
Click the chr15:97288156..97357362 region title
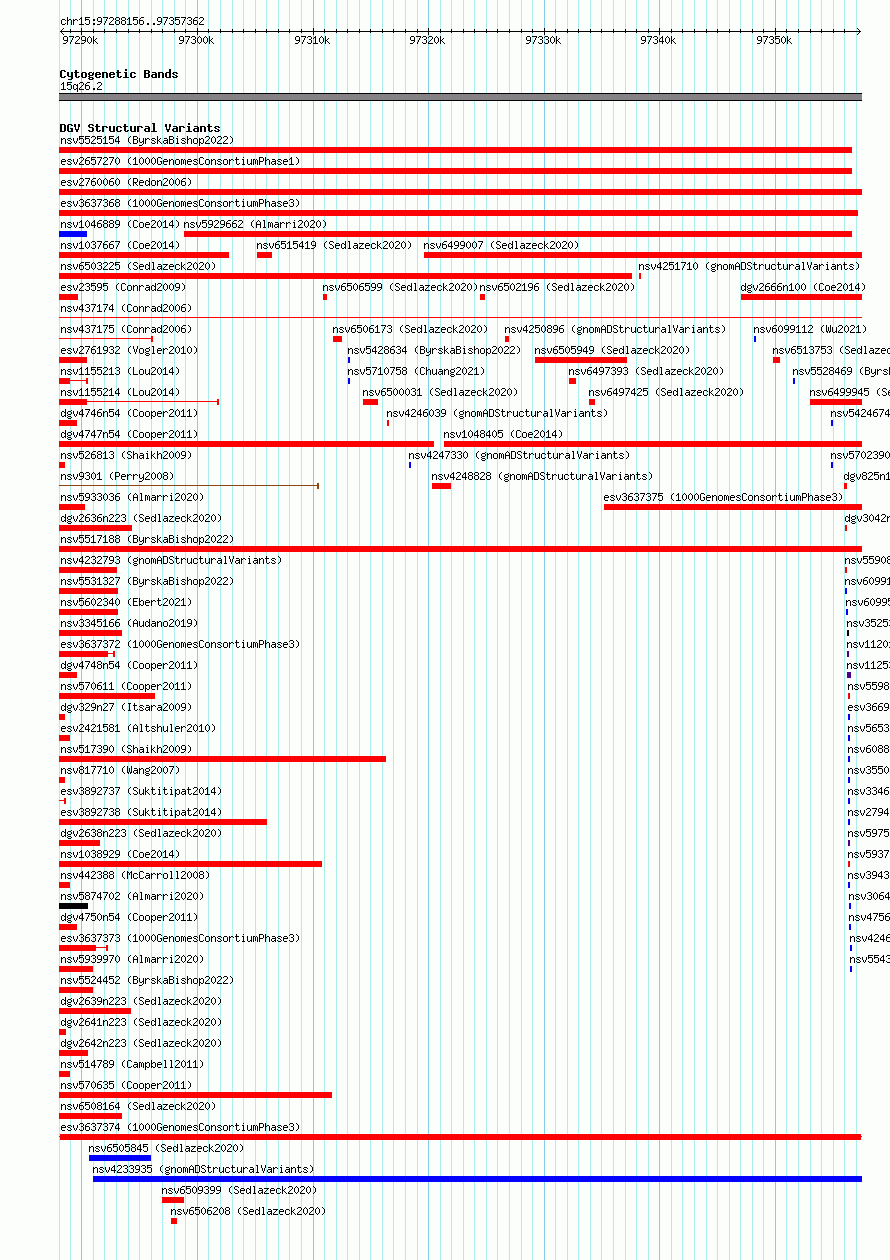tap(132, 21)
